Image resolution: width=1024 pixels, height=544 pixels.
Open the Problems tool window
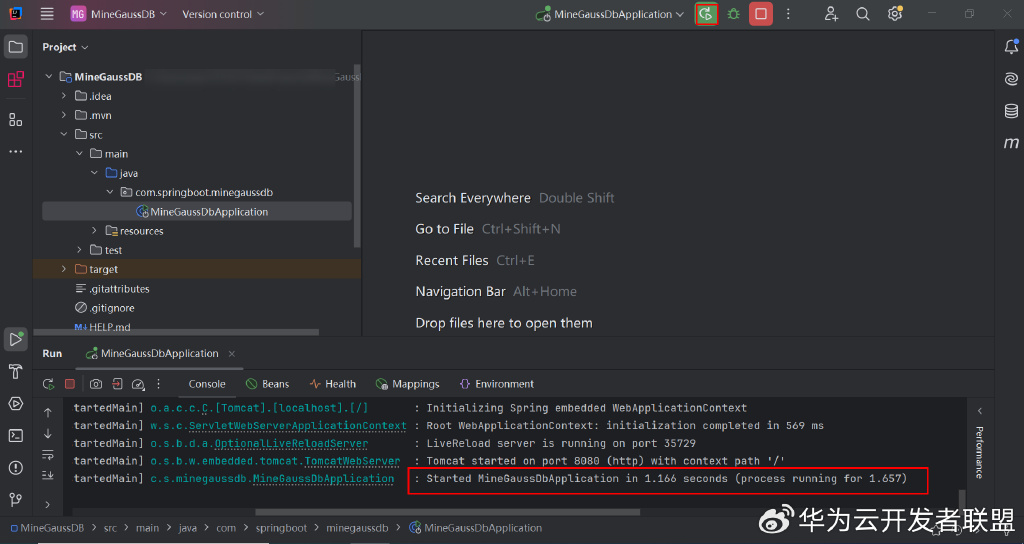pyautogui.click(x=16, y=468)
